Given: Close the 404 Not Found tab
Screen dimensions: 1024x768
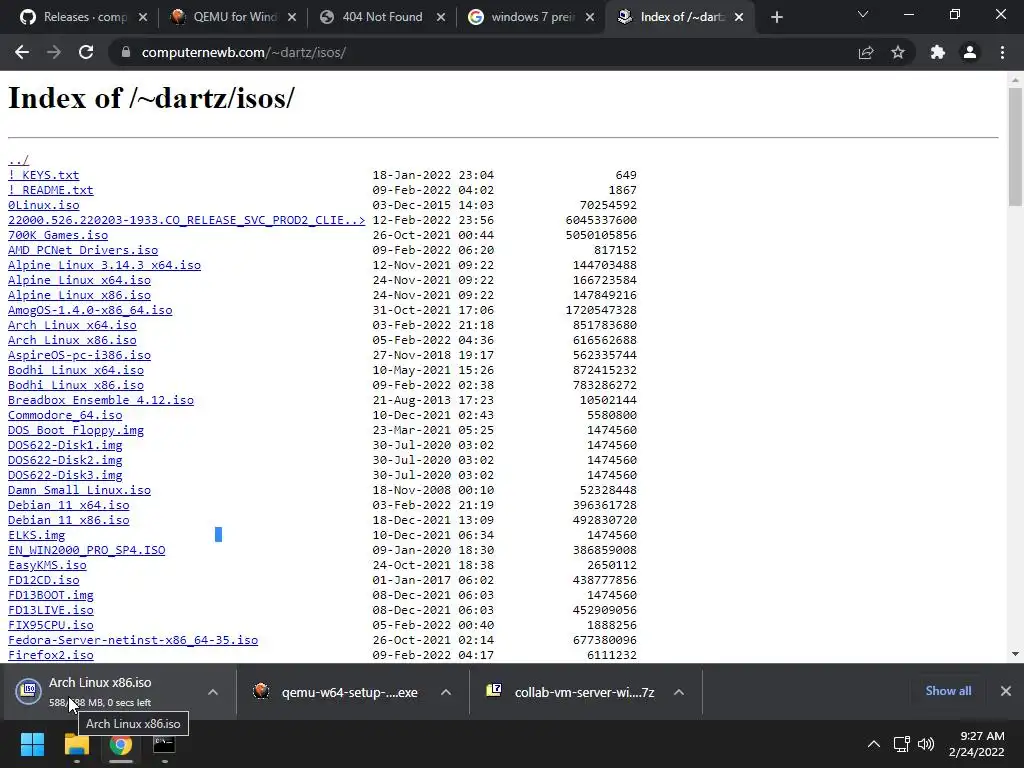Looking at the screenshot, I should point(441,17).
